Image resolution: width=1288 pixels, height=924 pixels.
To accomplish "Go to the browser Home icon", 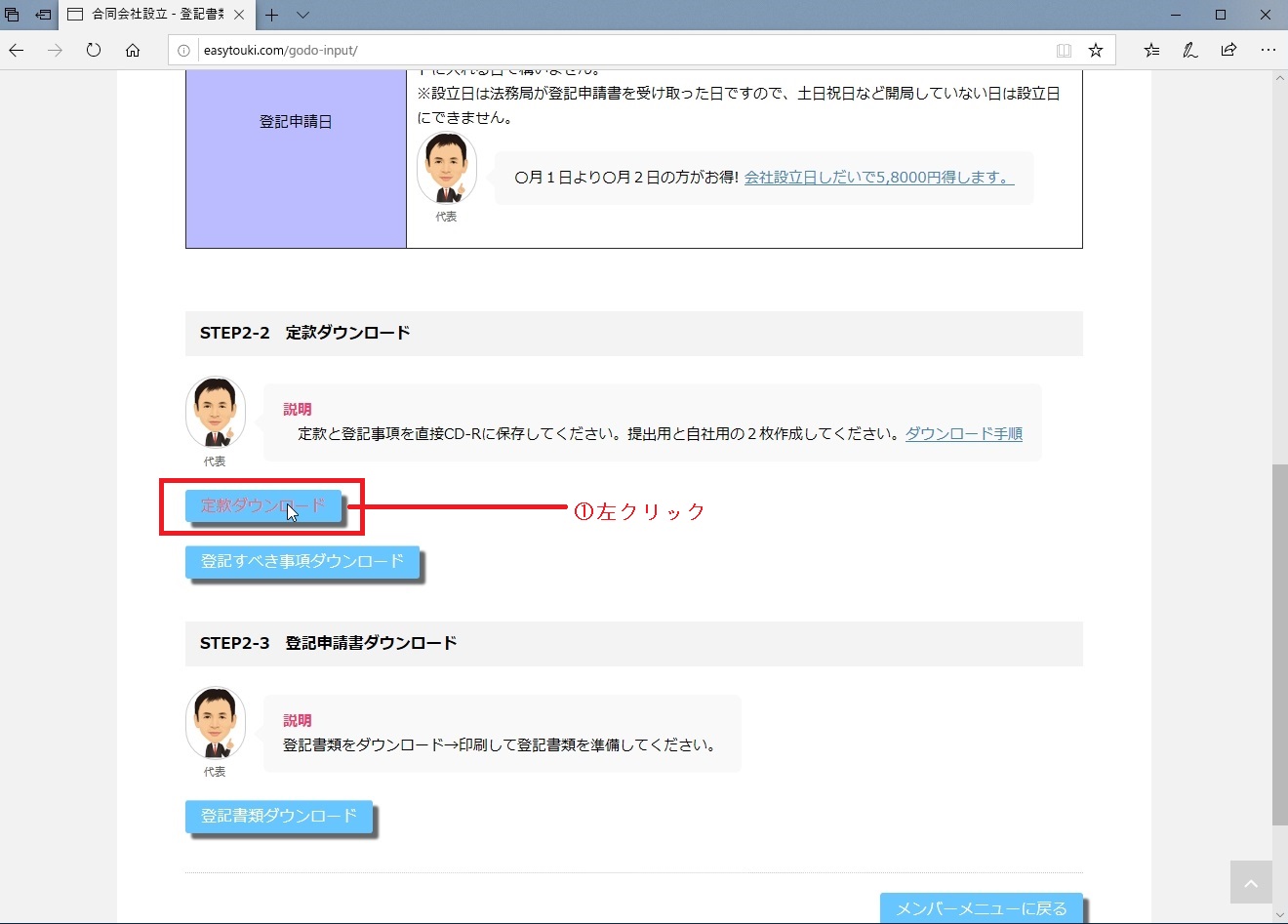I will coord(133,50).
